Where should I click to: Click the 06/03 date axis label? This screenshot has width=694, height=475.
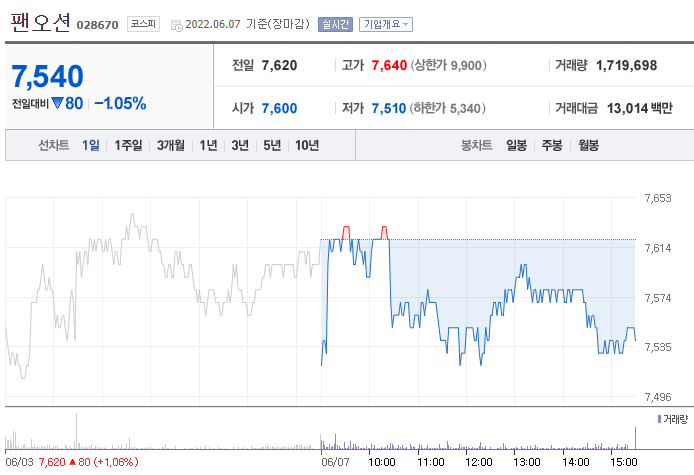[x=19, y=462]
